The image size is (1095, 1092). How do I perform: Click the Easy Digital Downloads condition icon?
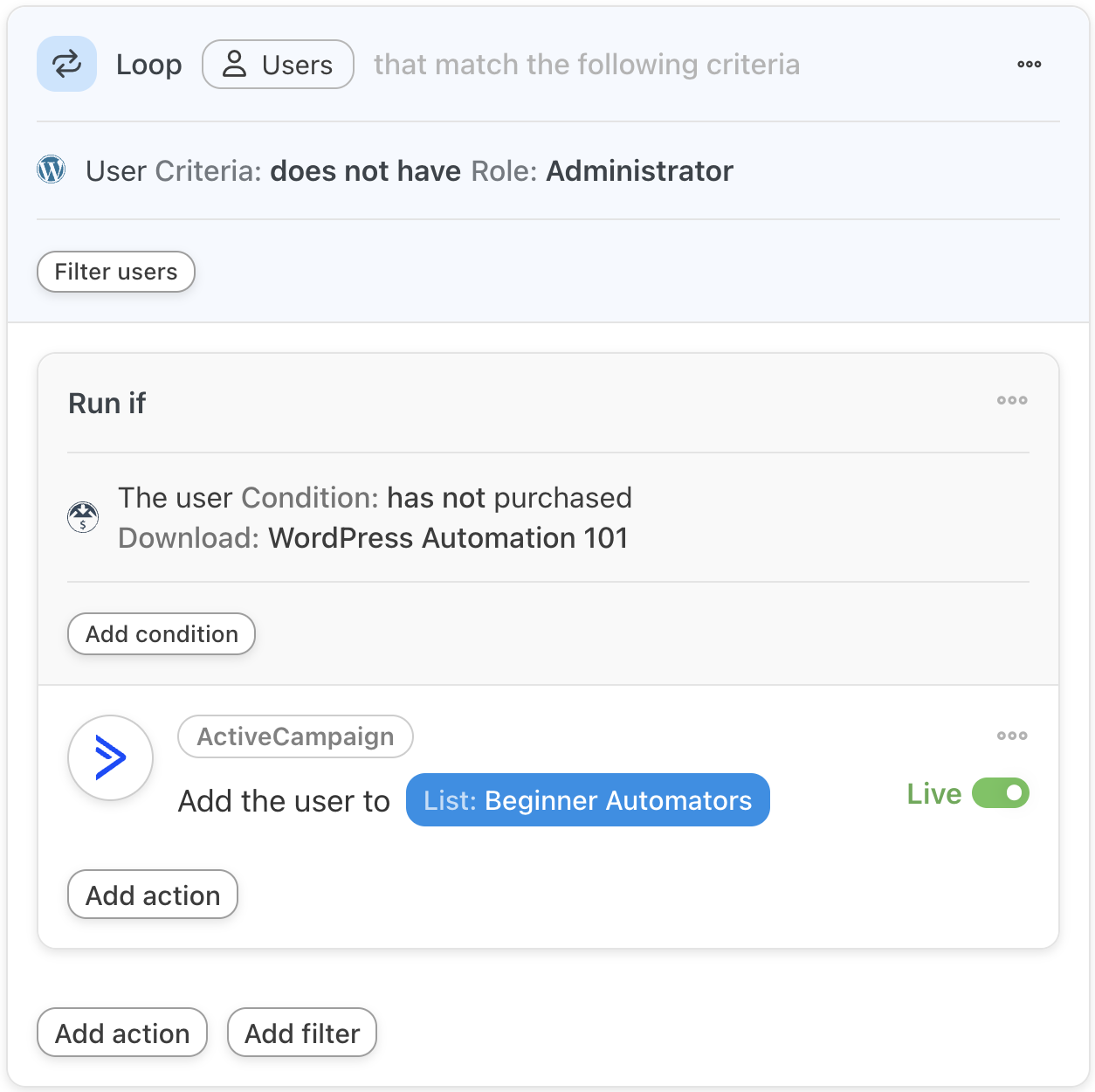(83, 517)
